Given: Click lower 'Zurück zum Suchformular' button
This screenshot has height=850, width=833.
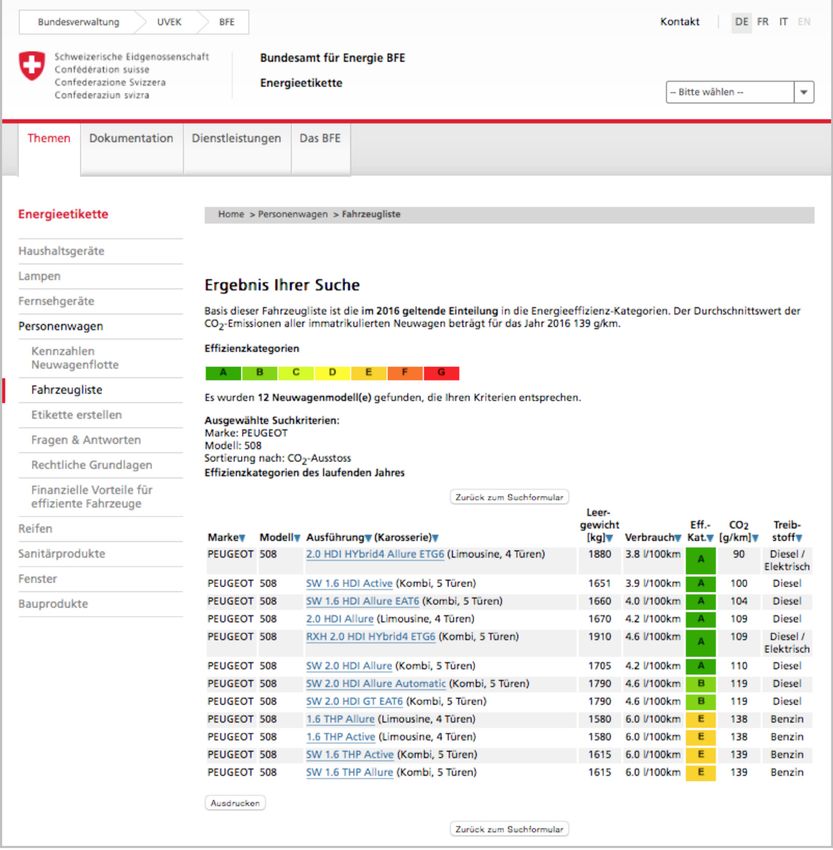Looking at the screenshot, I should tap(509, 829).
